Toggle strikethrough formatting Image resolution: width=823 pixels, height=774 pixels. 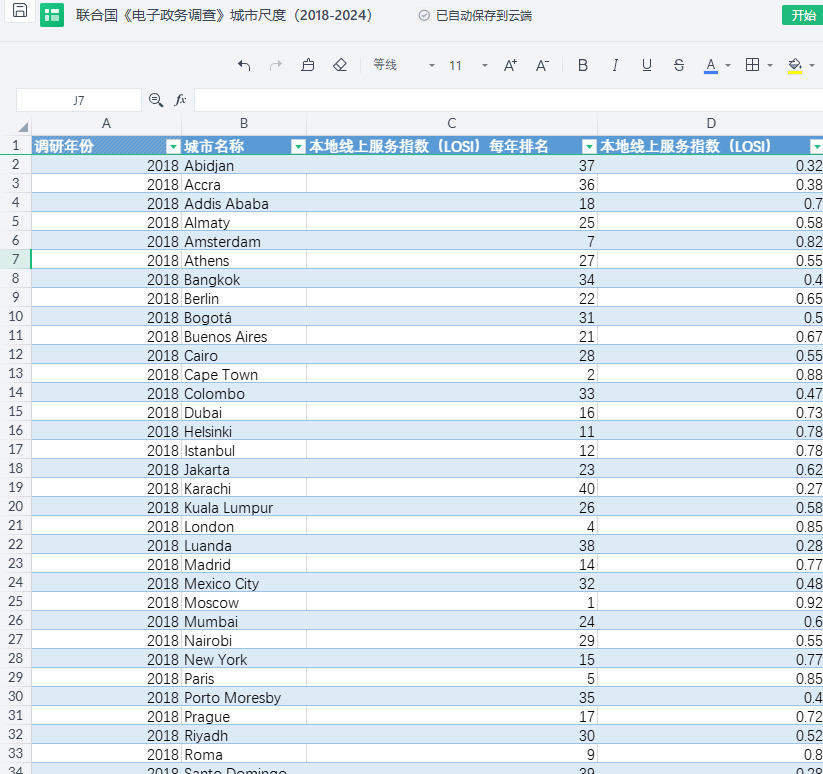coord(679,65)
